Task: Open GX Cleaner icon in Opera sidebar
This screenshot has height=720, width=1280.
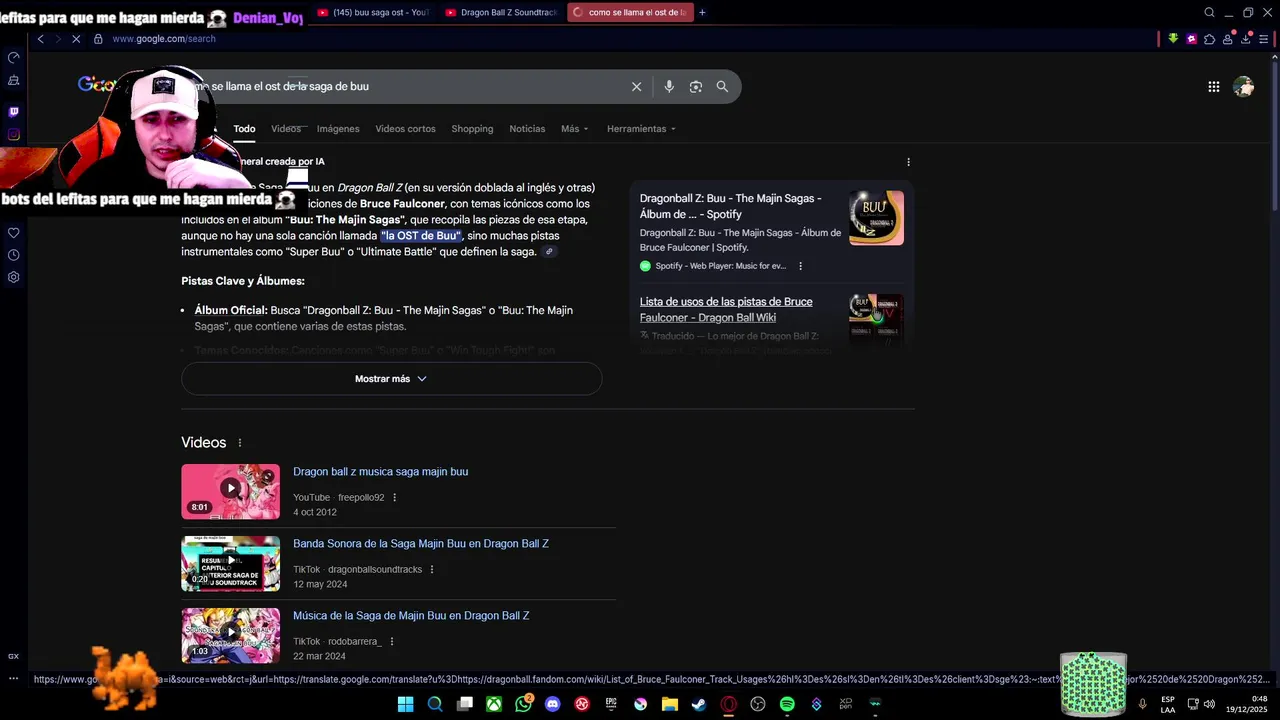Action: tap(14, 80)
